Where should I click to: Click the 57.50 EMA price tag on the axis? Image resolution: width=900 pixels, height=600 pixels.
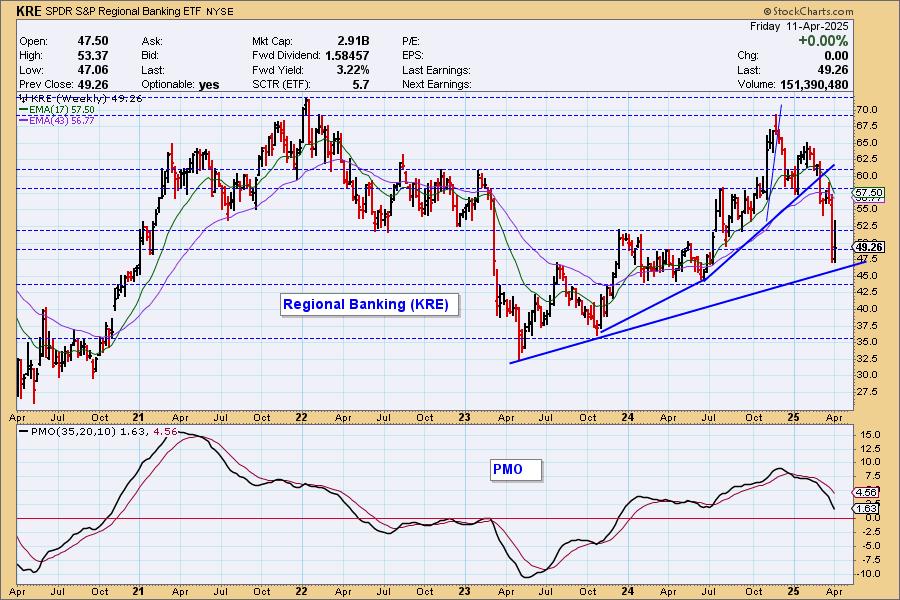tap(868, 193)
